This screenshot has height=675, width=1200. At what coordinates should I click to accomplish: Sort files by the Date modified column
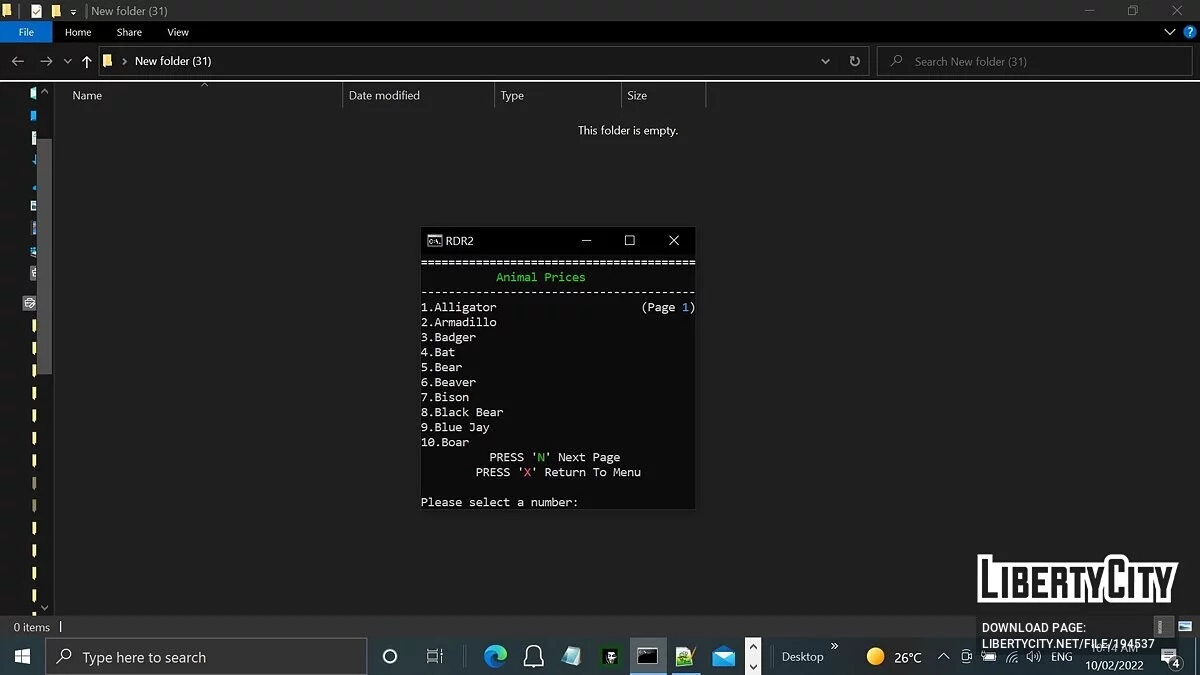pos(384,95)
